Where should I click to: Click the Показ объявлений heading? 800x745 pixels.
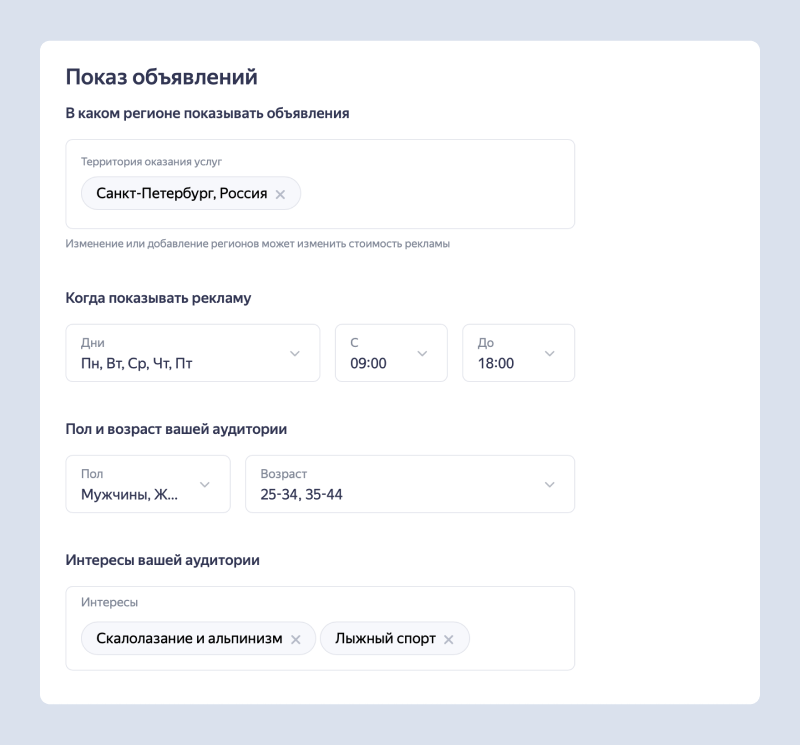tap(161, 77)
